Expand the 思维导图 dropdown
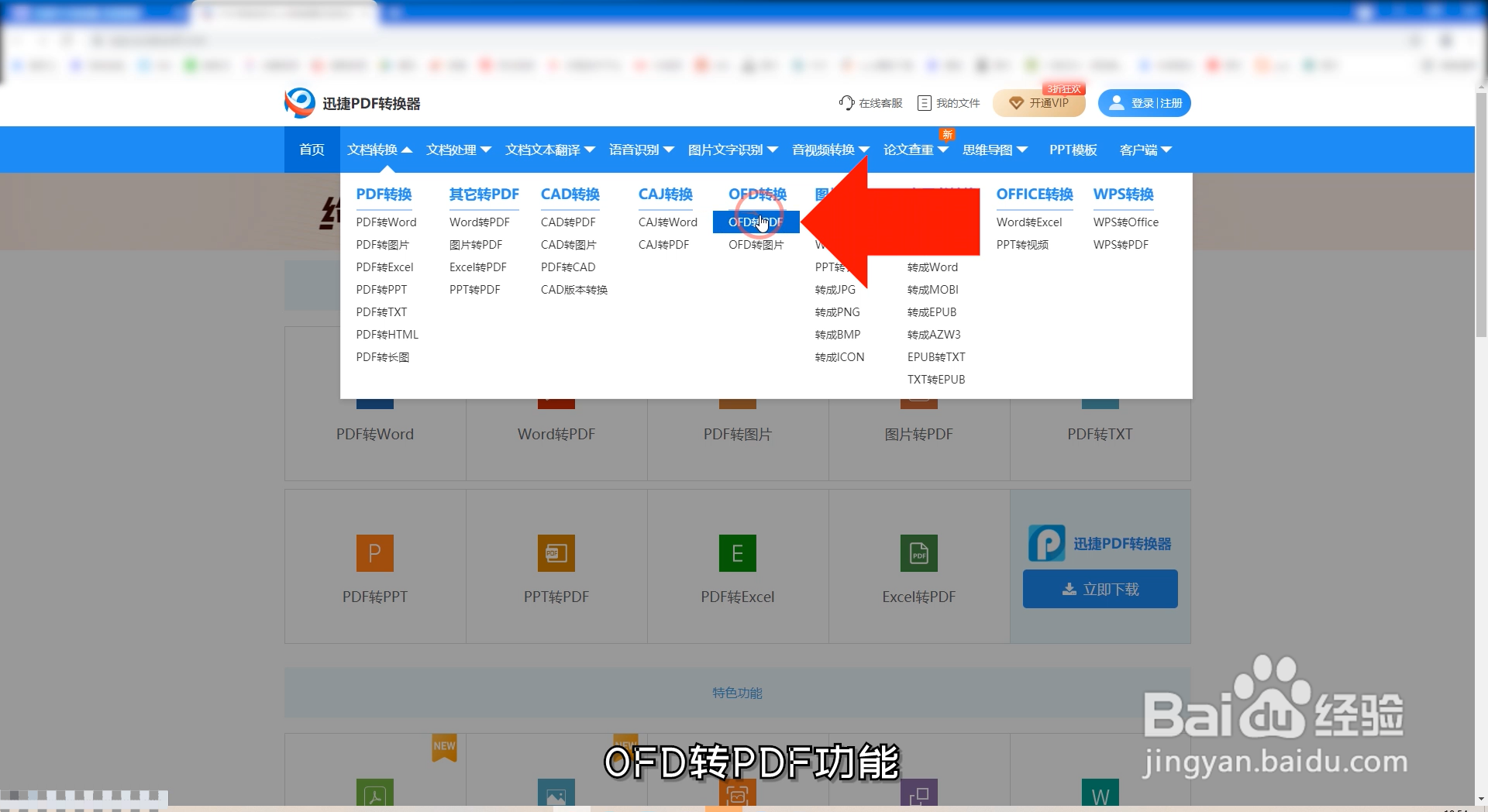 [994, 150]
